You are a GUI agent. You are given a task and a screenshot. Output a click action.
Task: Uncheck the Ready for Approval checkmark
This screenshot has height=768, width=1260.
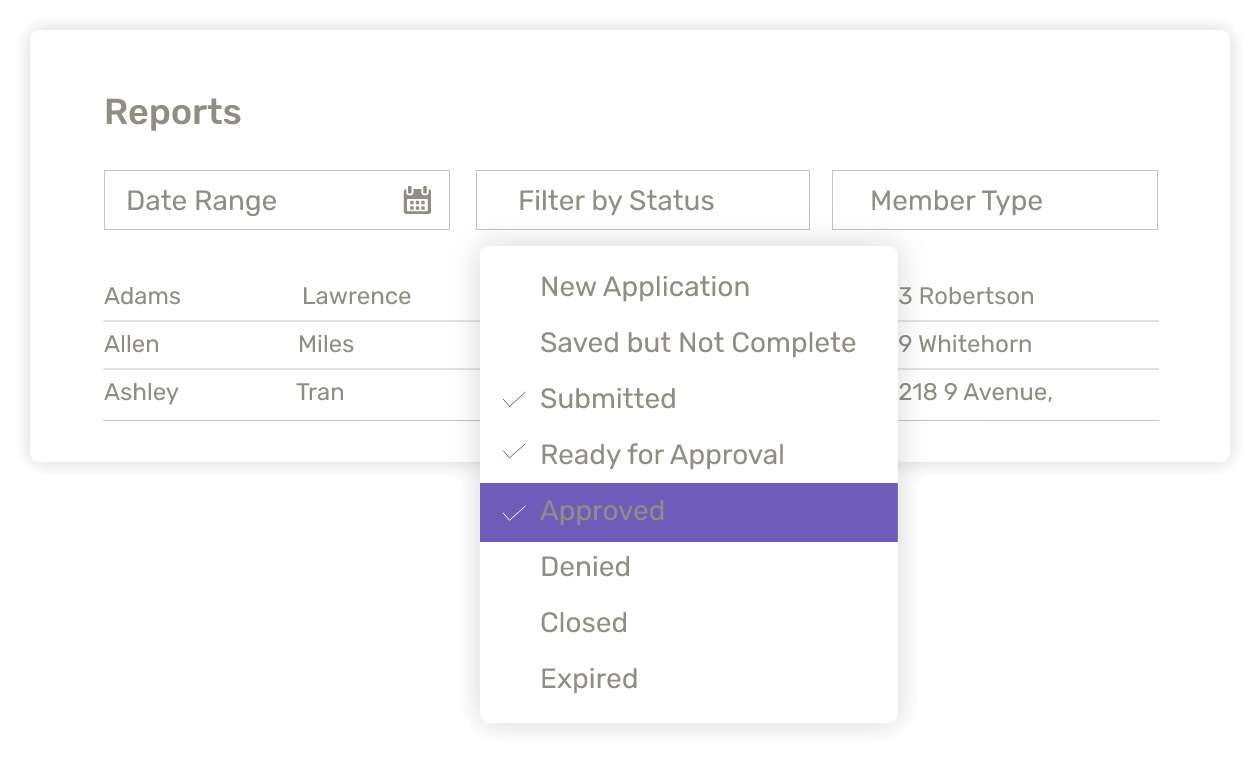(x=514, y=454)
